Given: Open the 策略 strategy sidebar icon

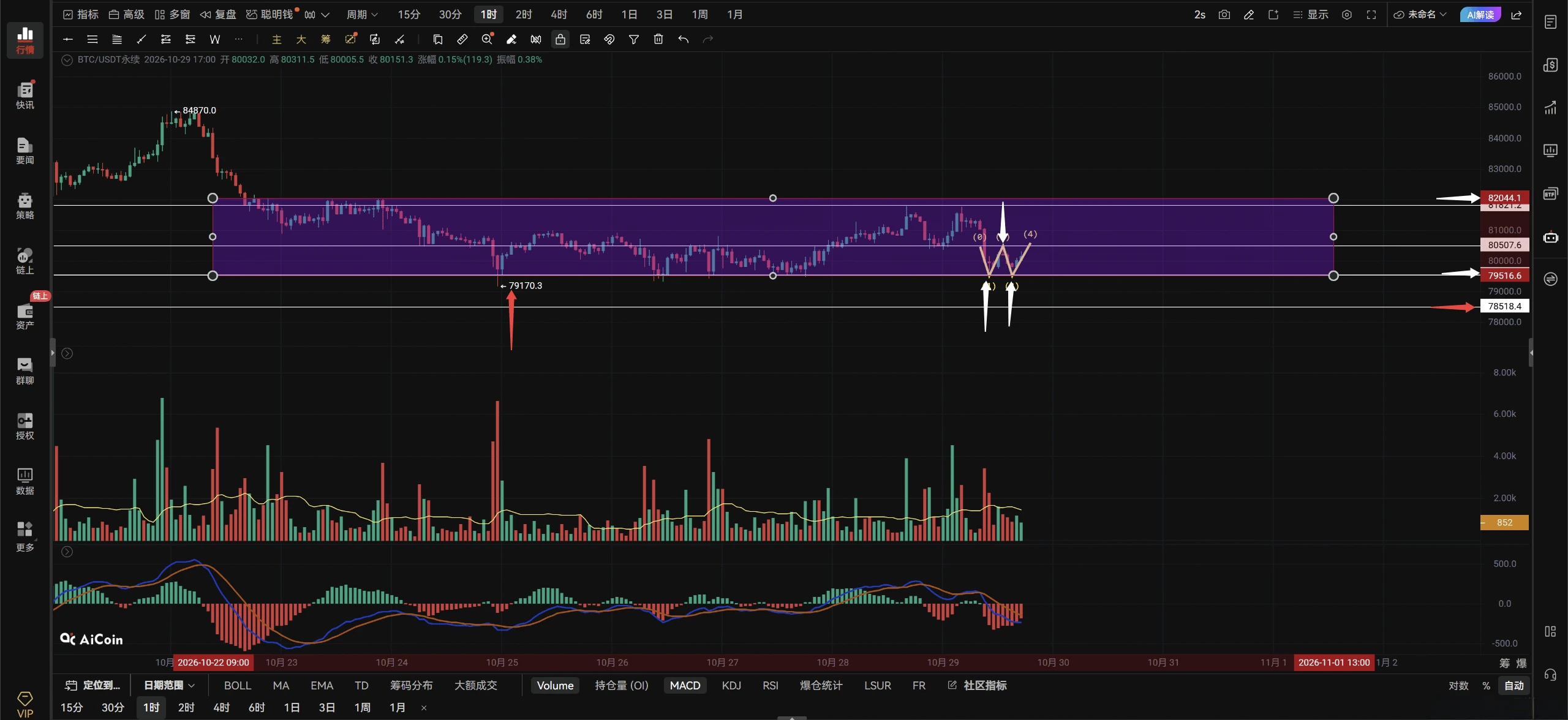Looking at the screenshot, I should point(25,206).
